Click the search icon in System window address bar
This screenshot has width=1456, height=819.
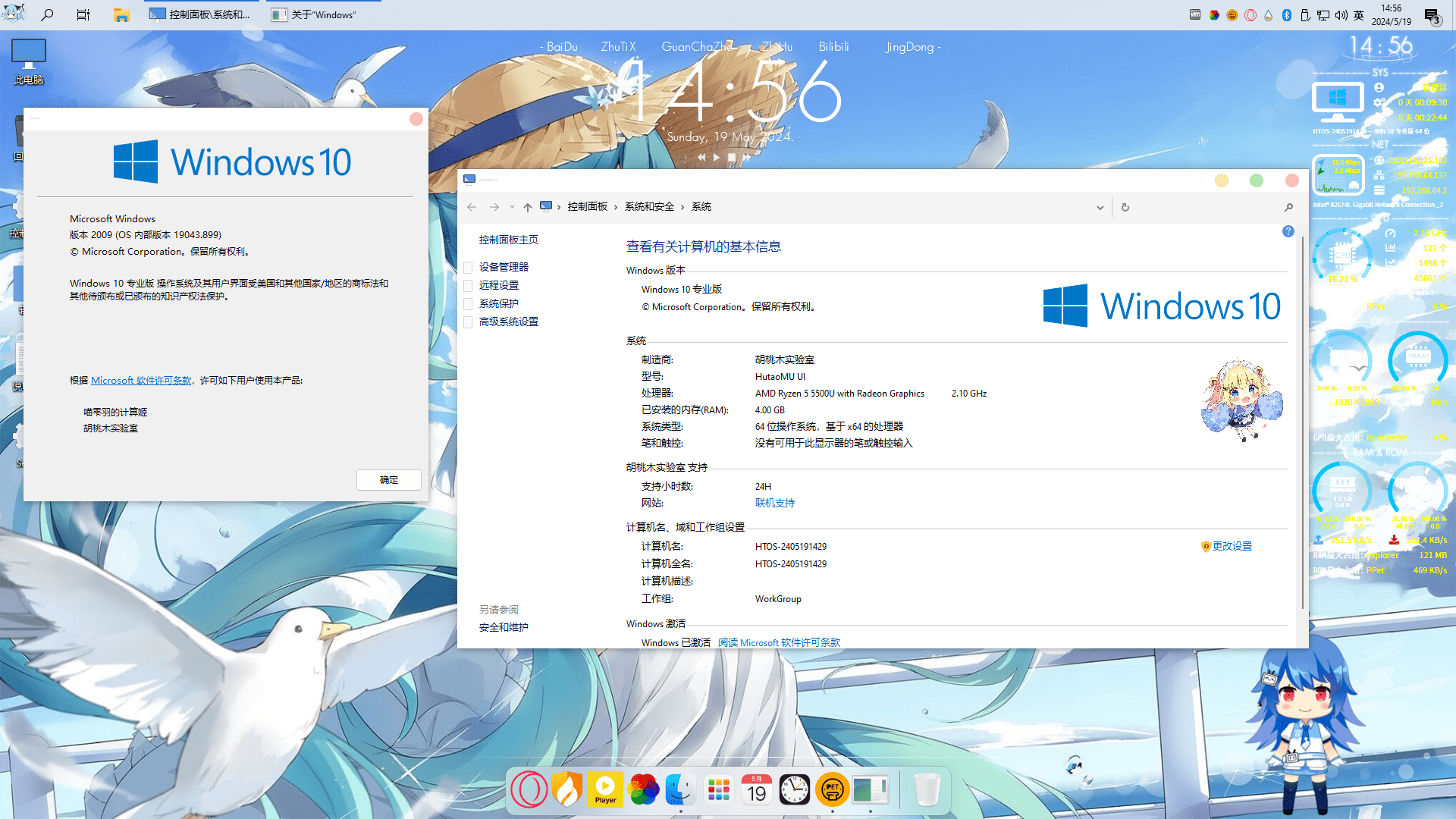click(x=1288, y=207)
